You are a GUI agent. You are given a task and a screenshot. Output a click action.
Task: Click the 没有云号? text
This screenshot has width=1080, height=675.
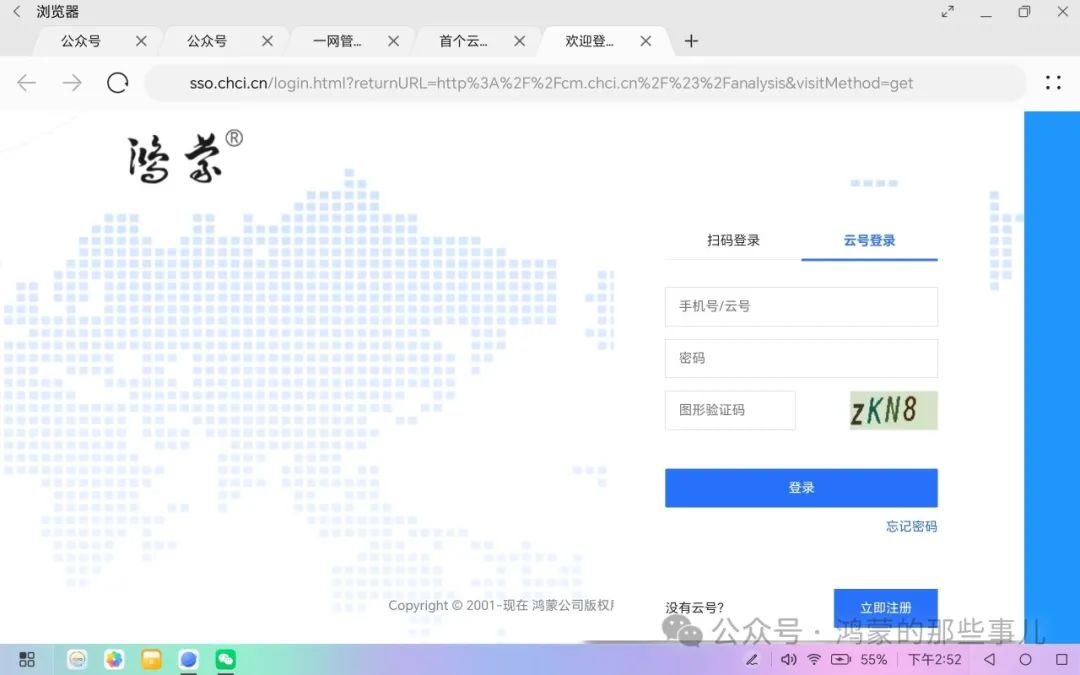point(694,608)
